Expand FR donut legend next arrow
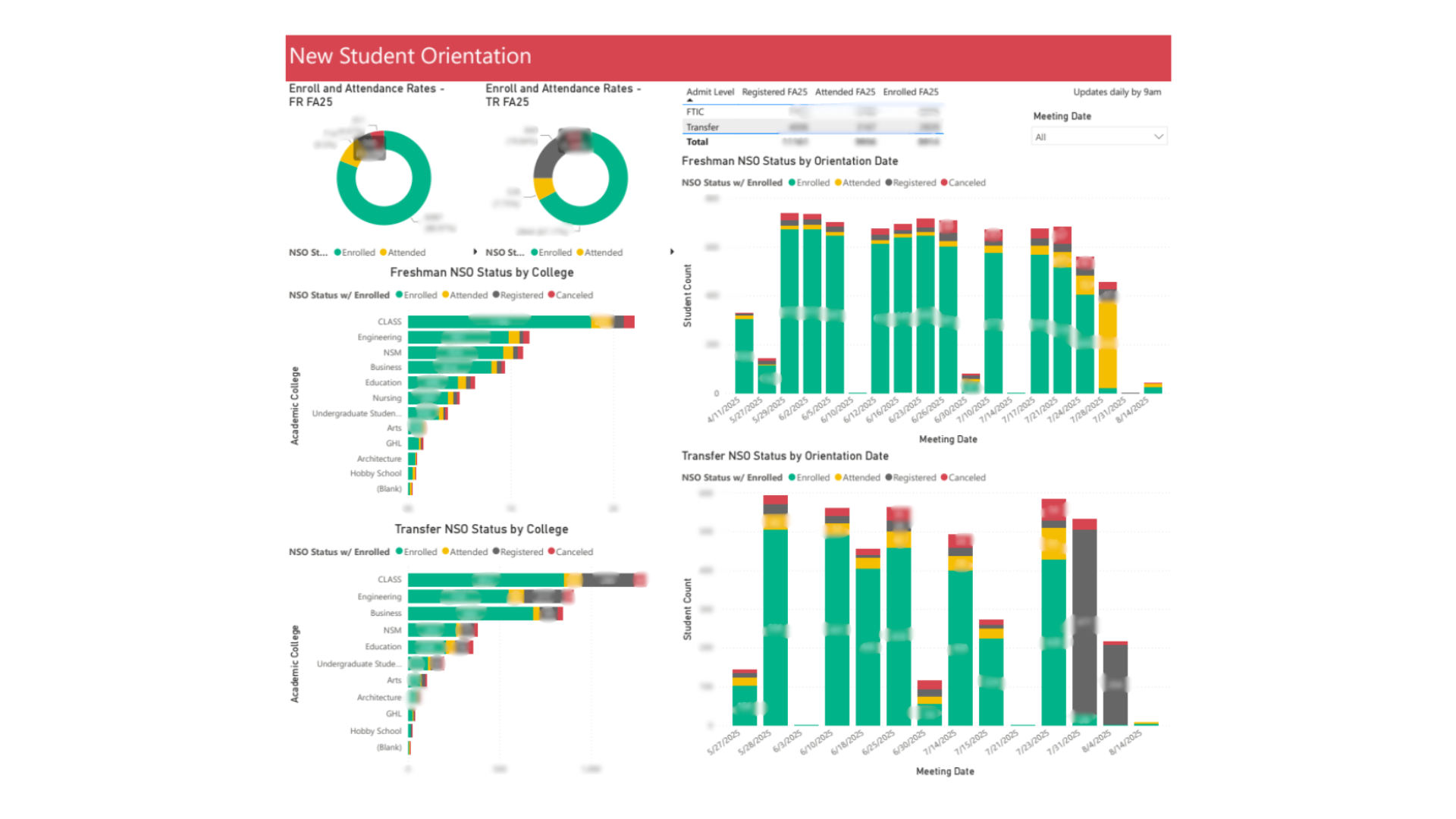Image resolution: width=1456 pixels, height=819 pixels. point(475,252)
